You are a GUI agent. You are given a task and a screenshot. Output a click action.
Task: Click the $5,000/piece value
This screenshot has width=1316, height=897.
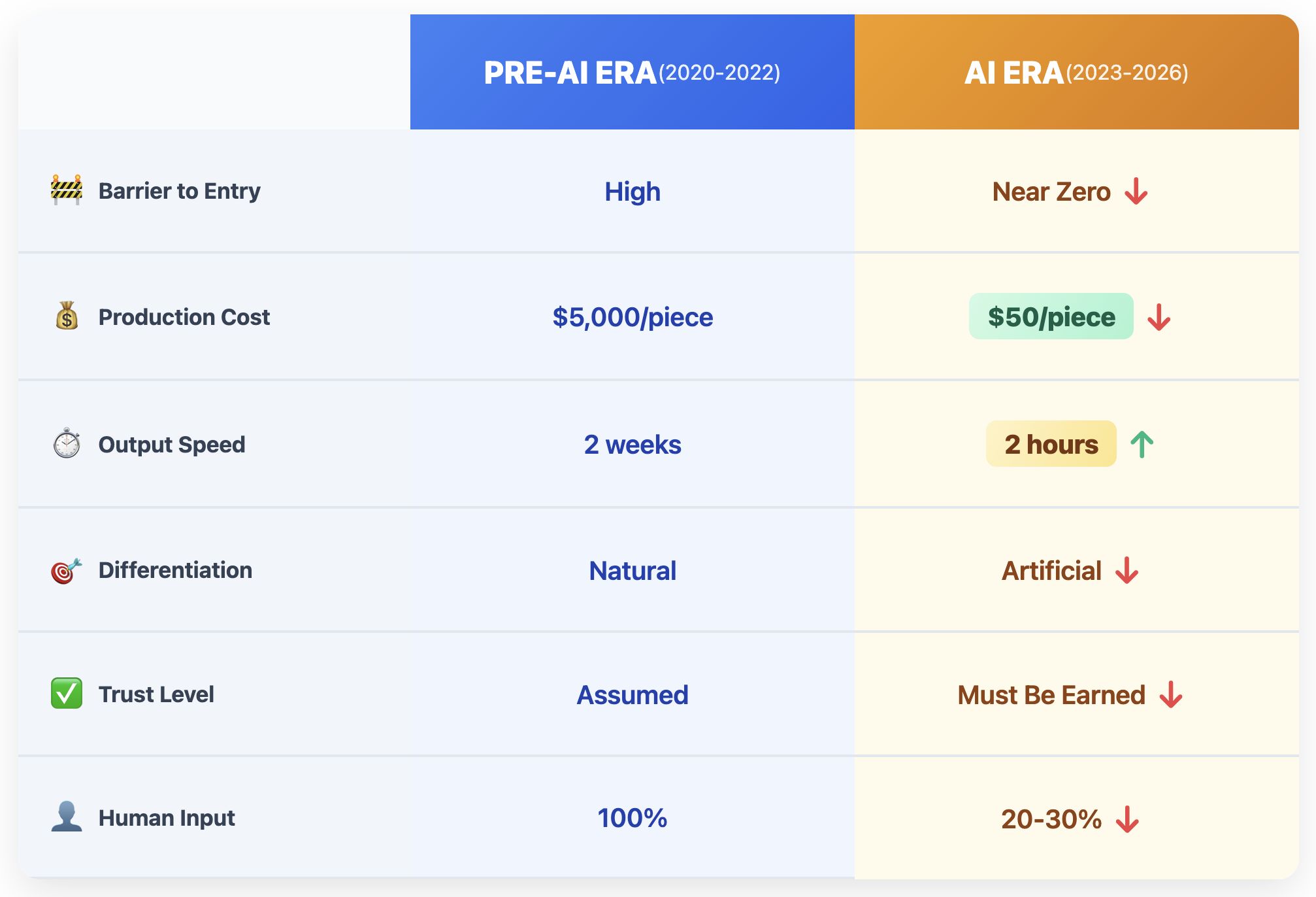(633, 317)
